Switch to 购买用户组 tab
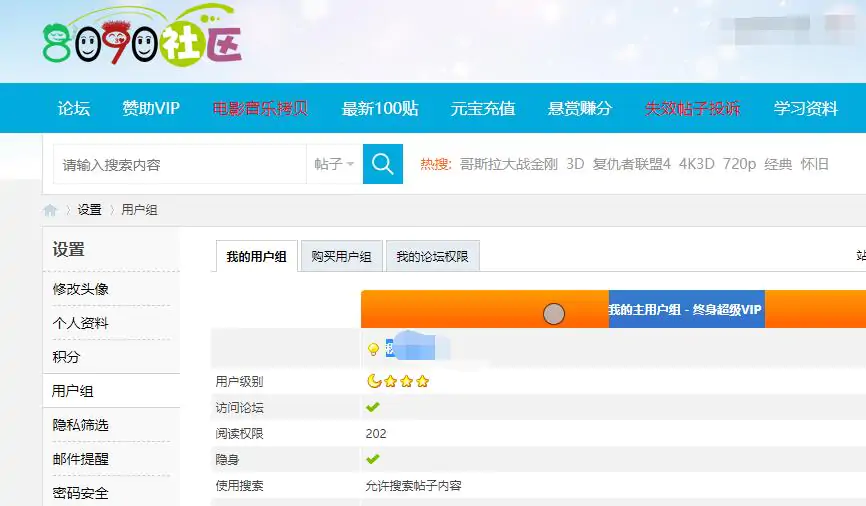866x506 pixels. (x=341, y=256)
